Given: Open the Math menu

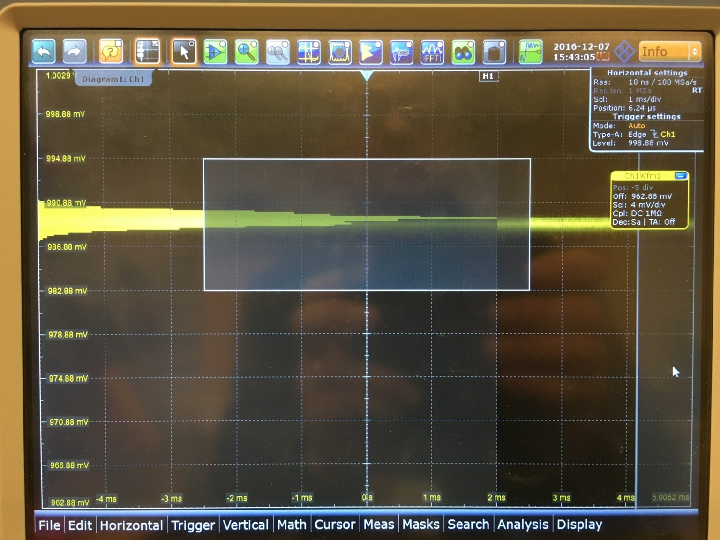Looking at the screenshot, I should pyautogui.click(x=292, y=524).
